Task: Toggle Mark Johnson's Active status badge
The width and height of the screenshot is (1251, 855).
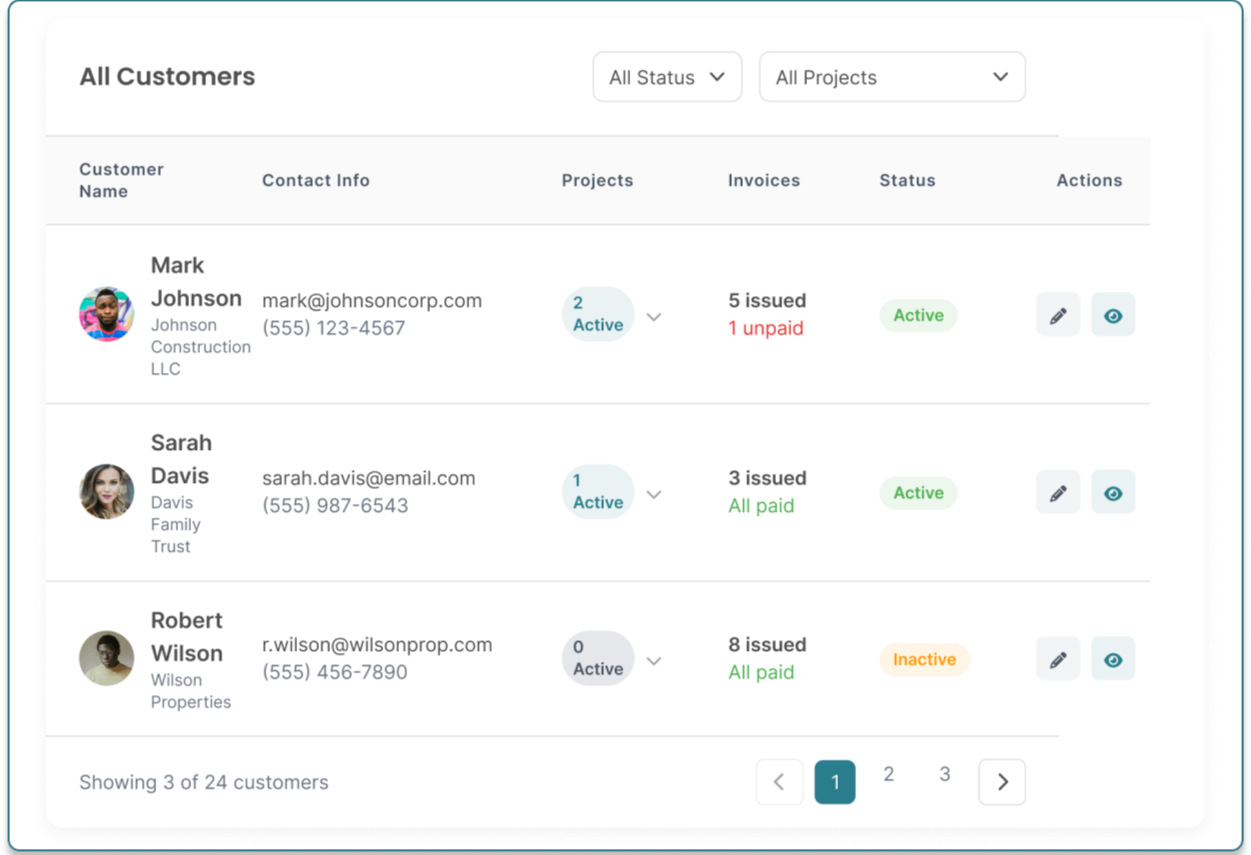Action: pos(918,315)
